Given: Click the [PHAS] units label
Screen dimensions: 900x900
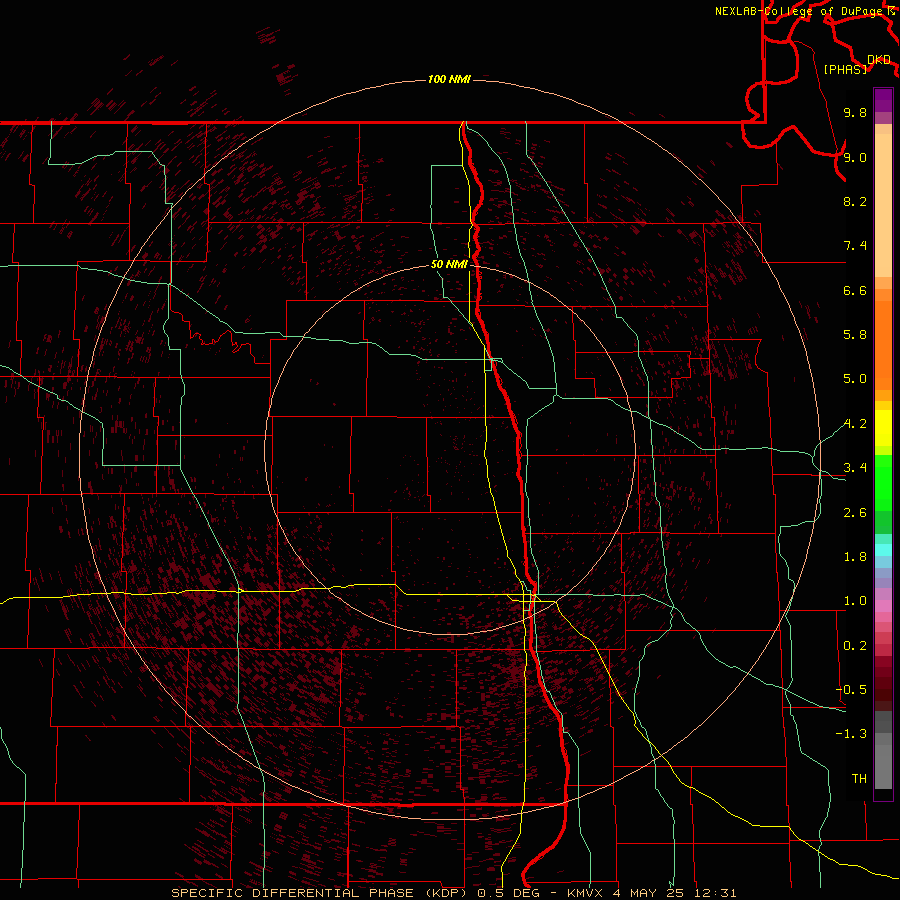Looking at the screenshot, I should (x=845, y=69).
